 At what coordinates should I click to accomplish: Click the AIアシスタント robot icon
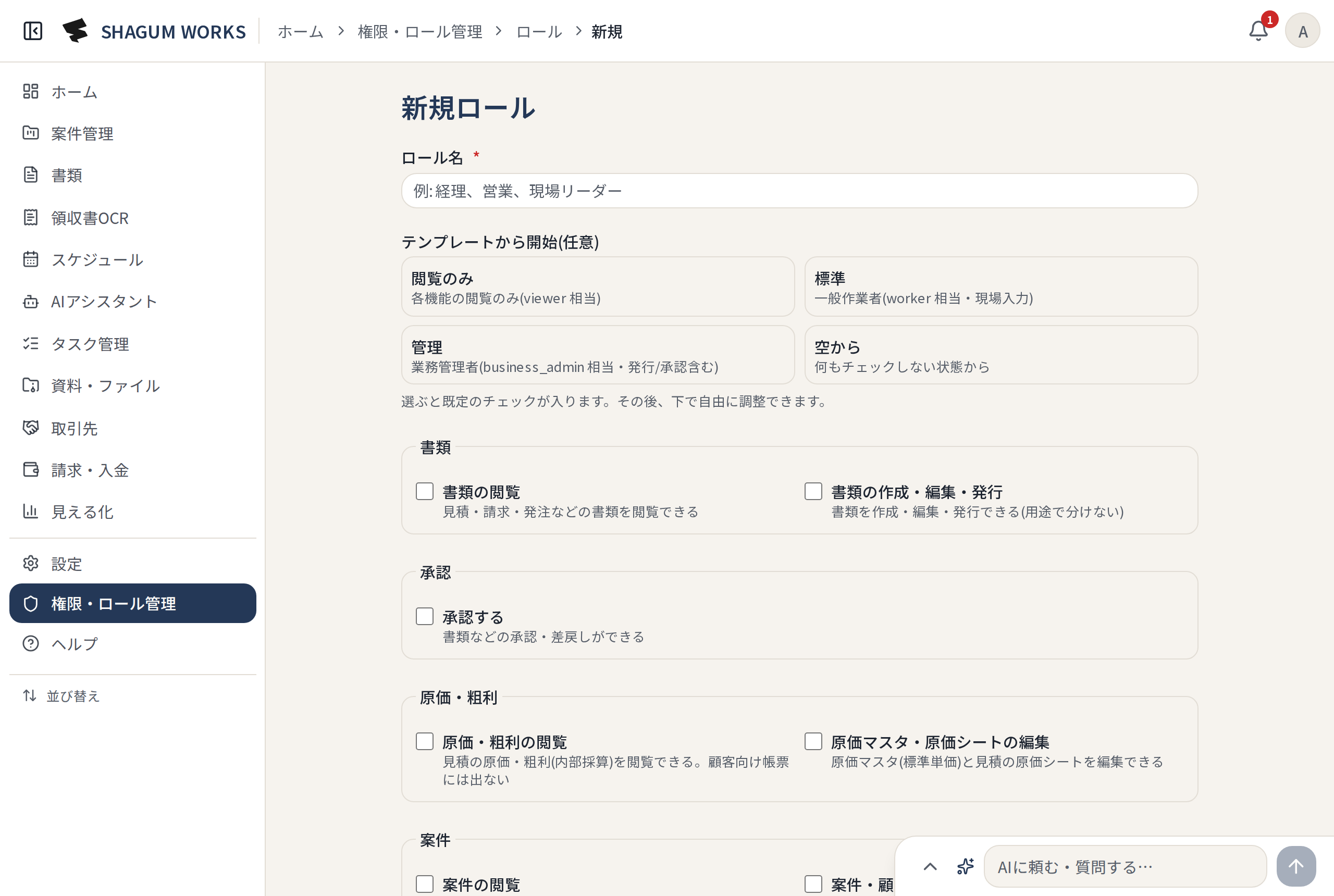[x=31, y=301]
